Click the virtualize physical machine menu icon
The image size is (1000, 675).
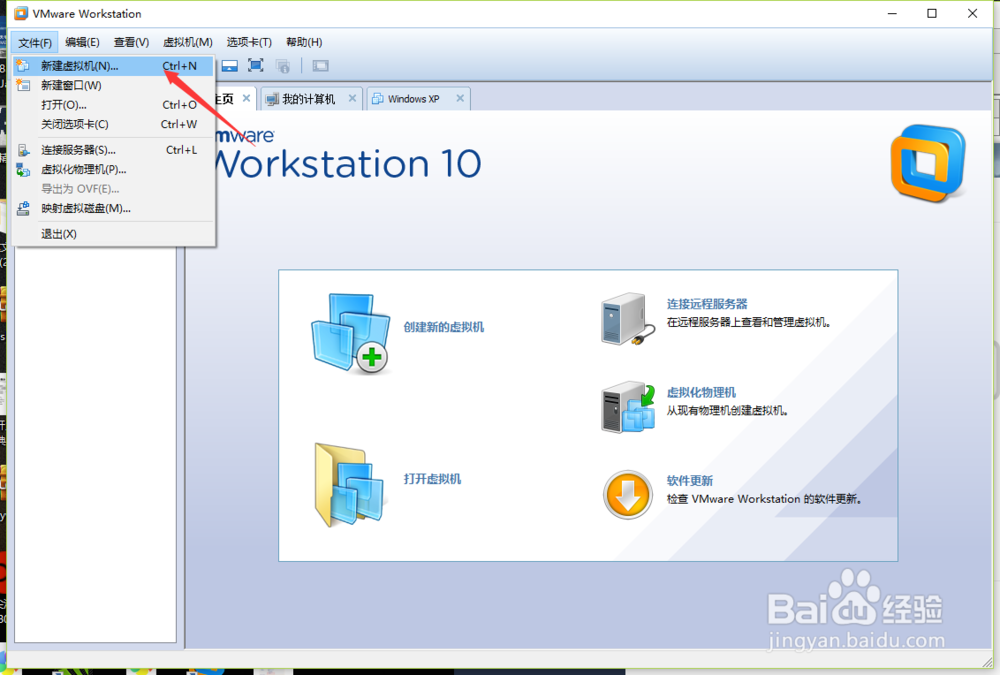(x=23, y=170)
